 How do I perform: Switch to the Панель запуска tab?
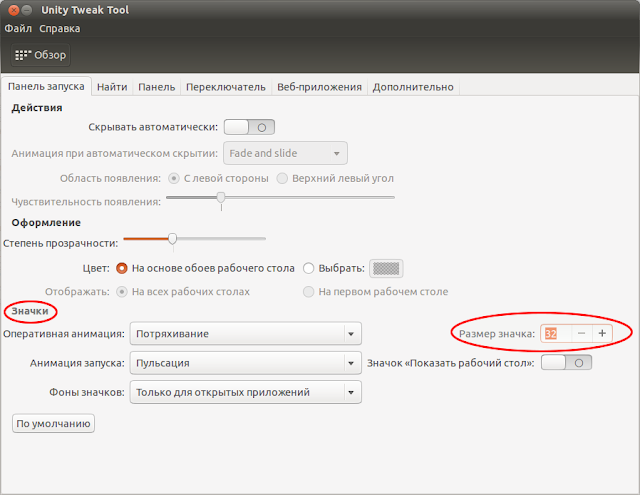pos(46,87)
